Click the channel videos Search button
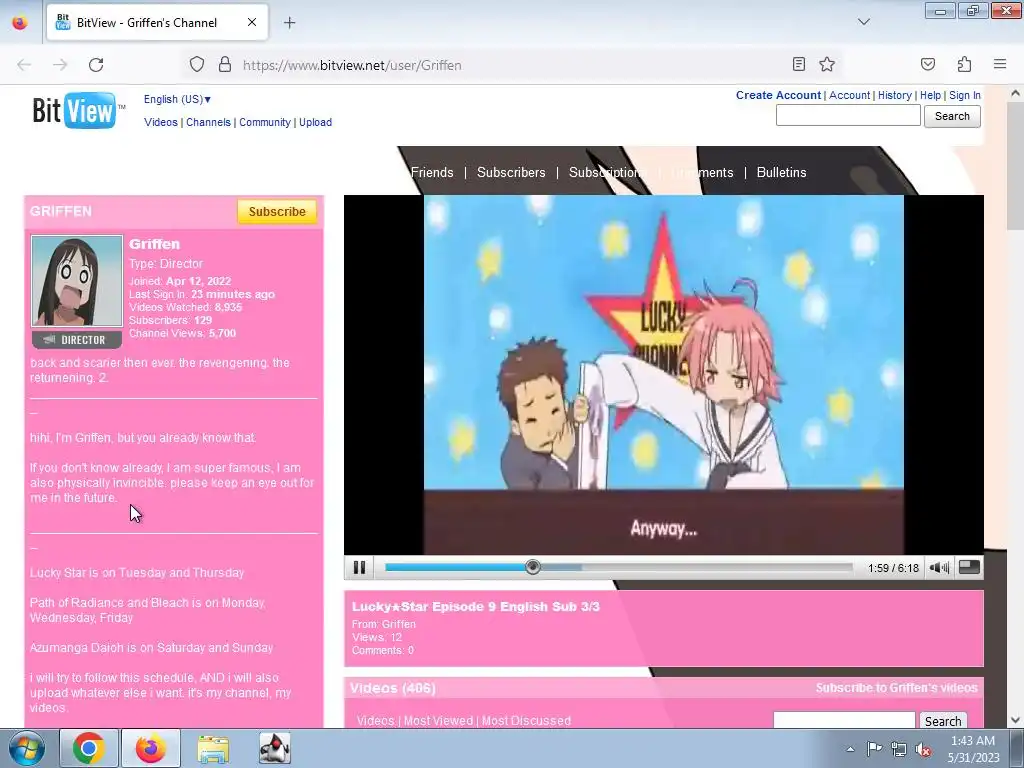The image size is (1024, 768). coord(943,721)
